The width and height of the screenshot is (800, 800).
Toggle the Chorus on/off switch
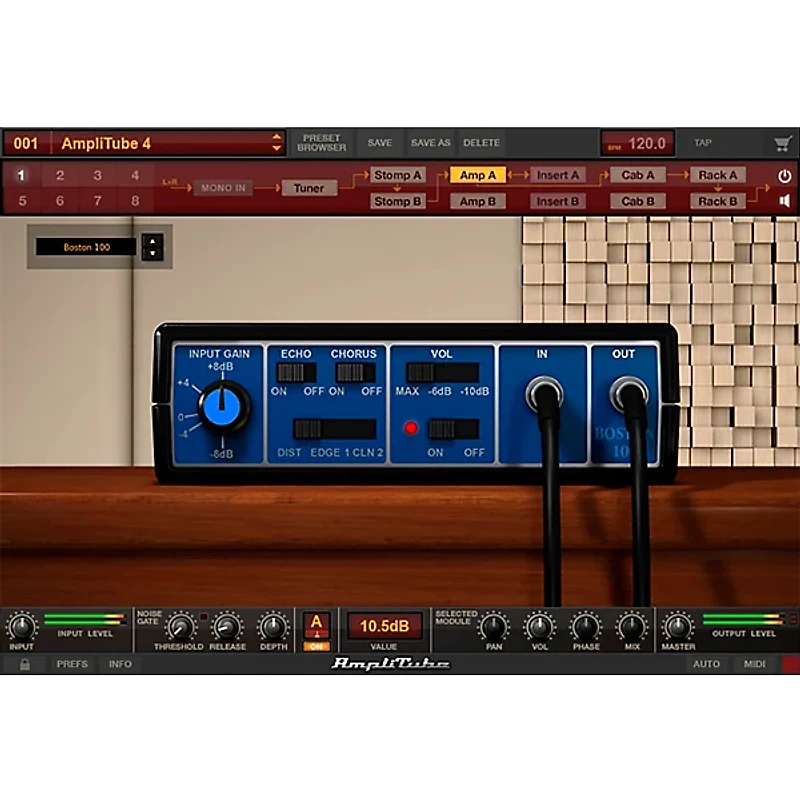click(355, 372)
